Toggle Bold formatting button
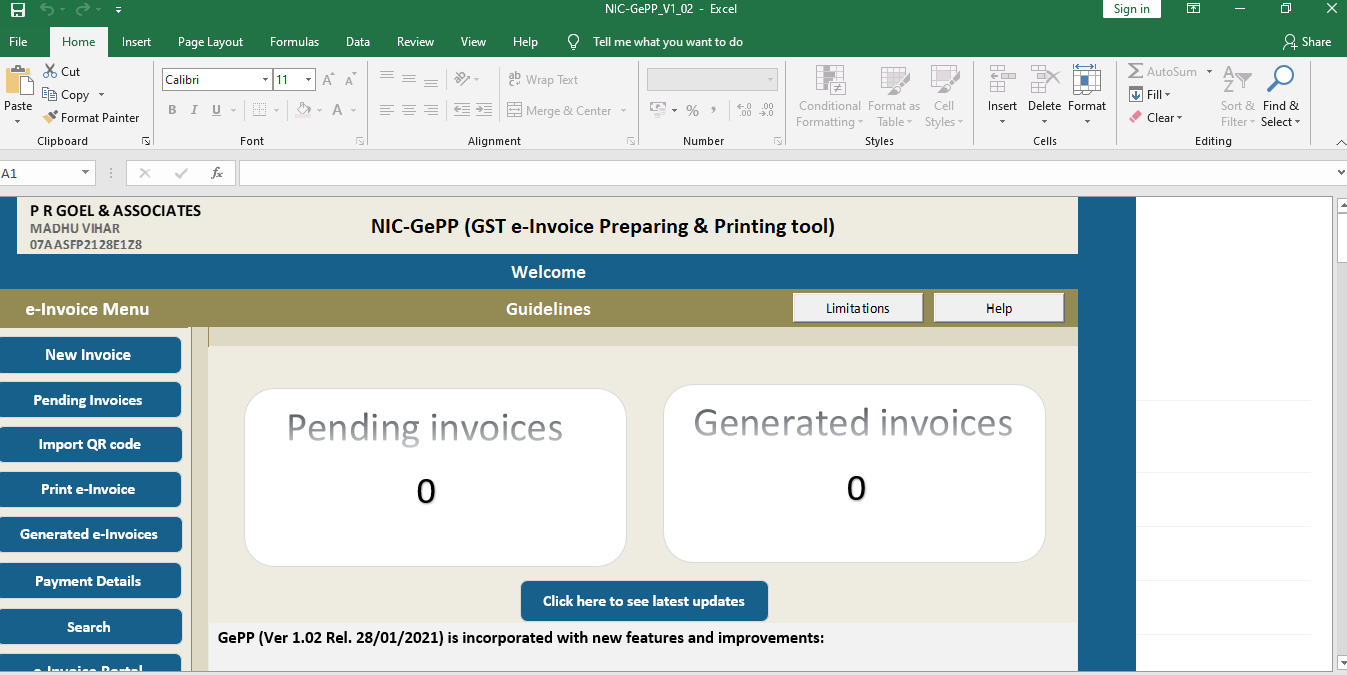This screenshot has height=675, width=1347. (172, 110)
